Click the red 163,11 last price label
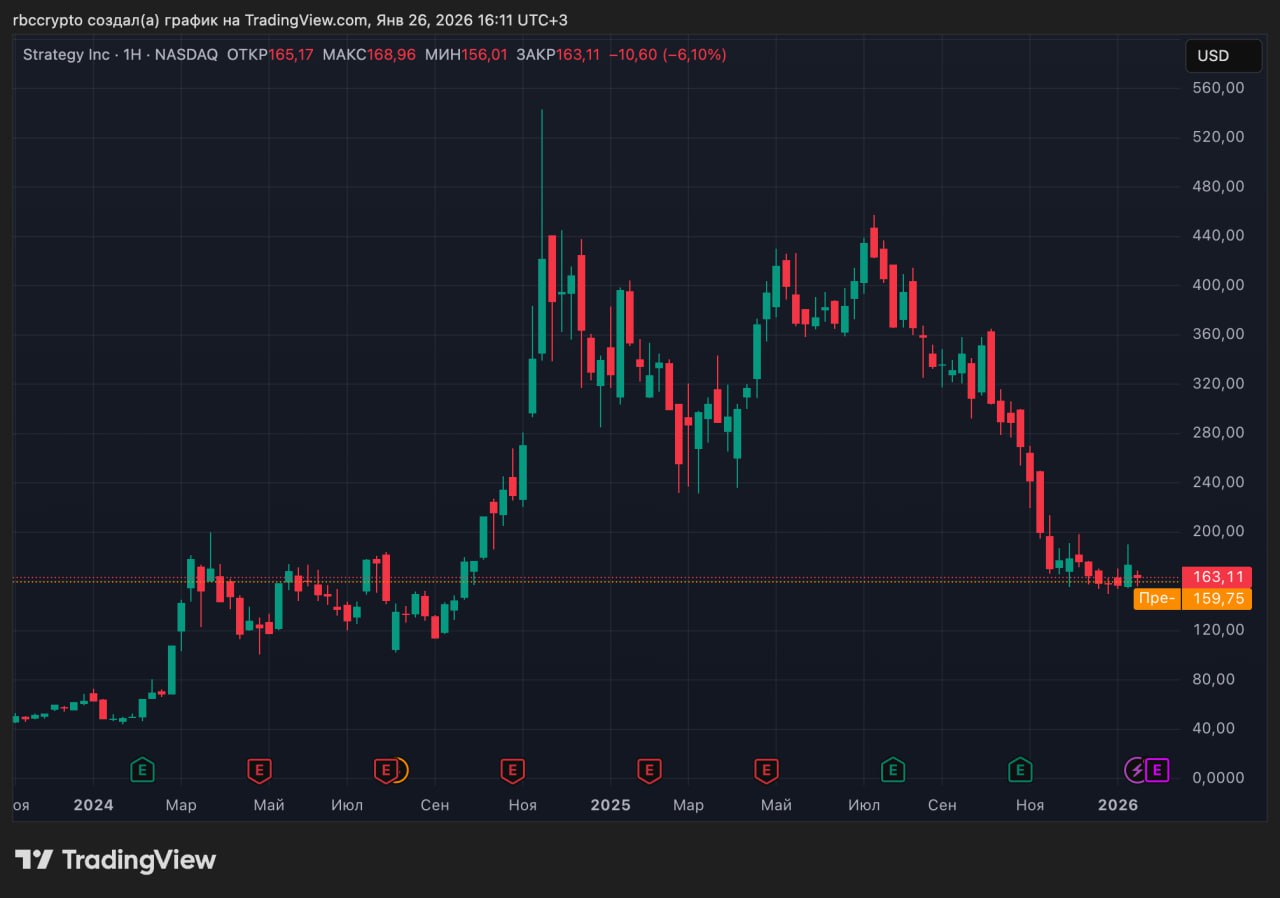This screenshot has width=1280, height=898. 1217,577
